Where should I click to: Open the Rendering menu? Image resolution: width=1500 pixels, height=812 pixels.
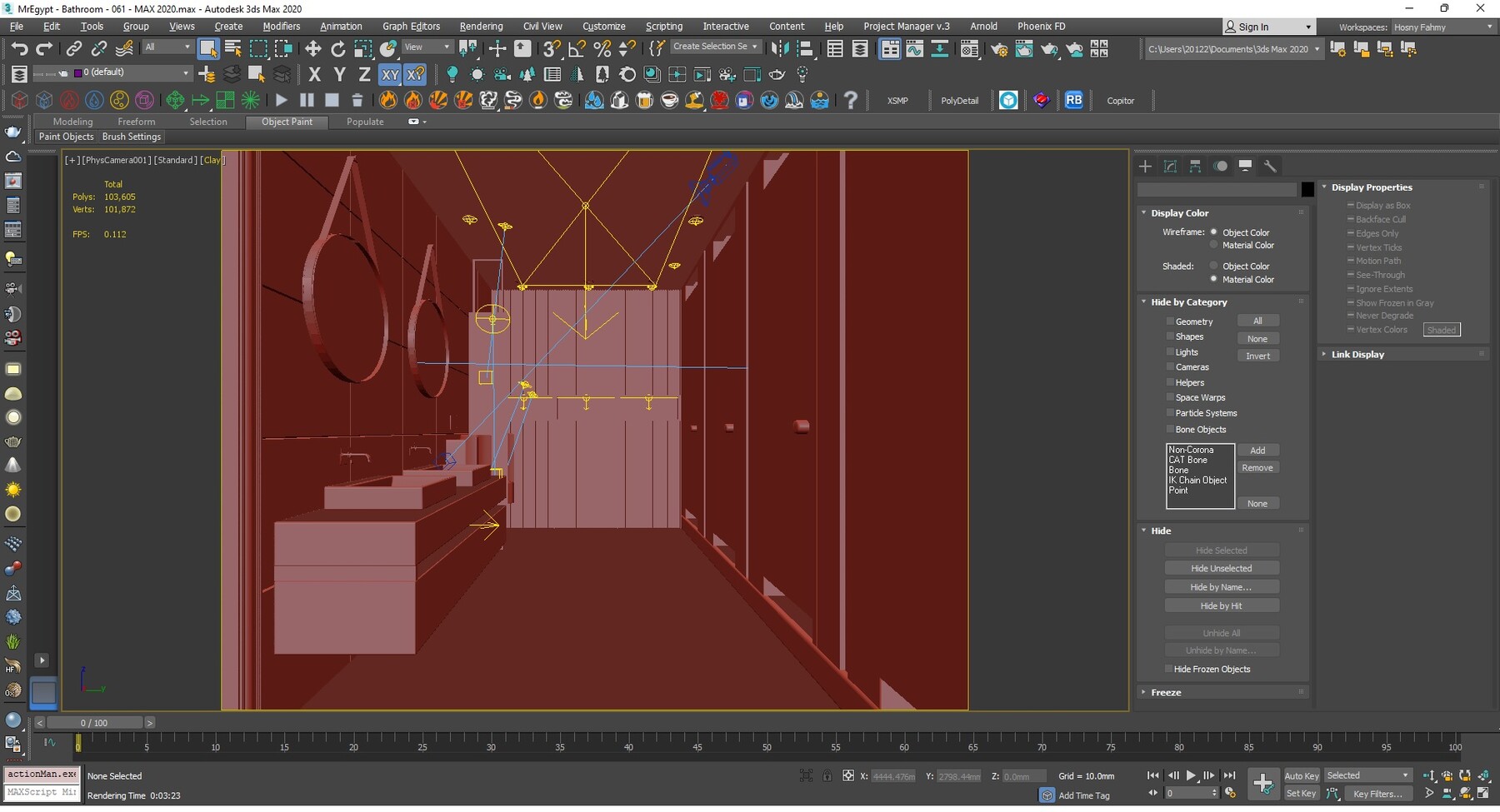tap(481, 27)
